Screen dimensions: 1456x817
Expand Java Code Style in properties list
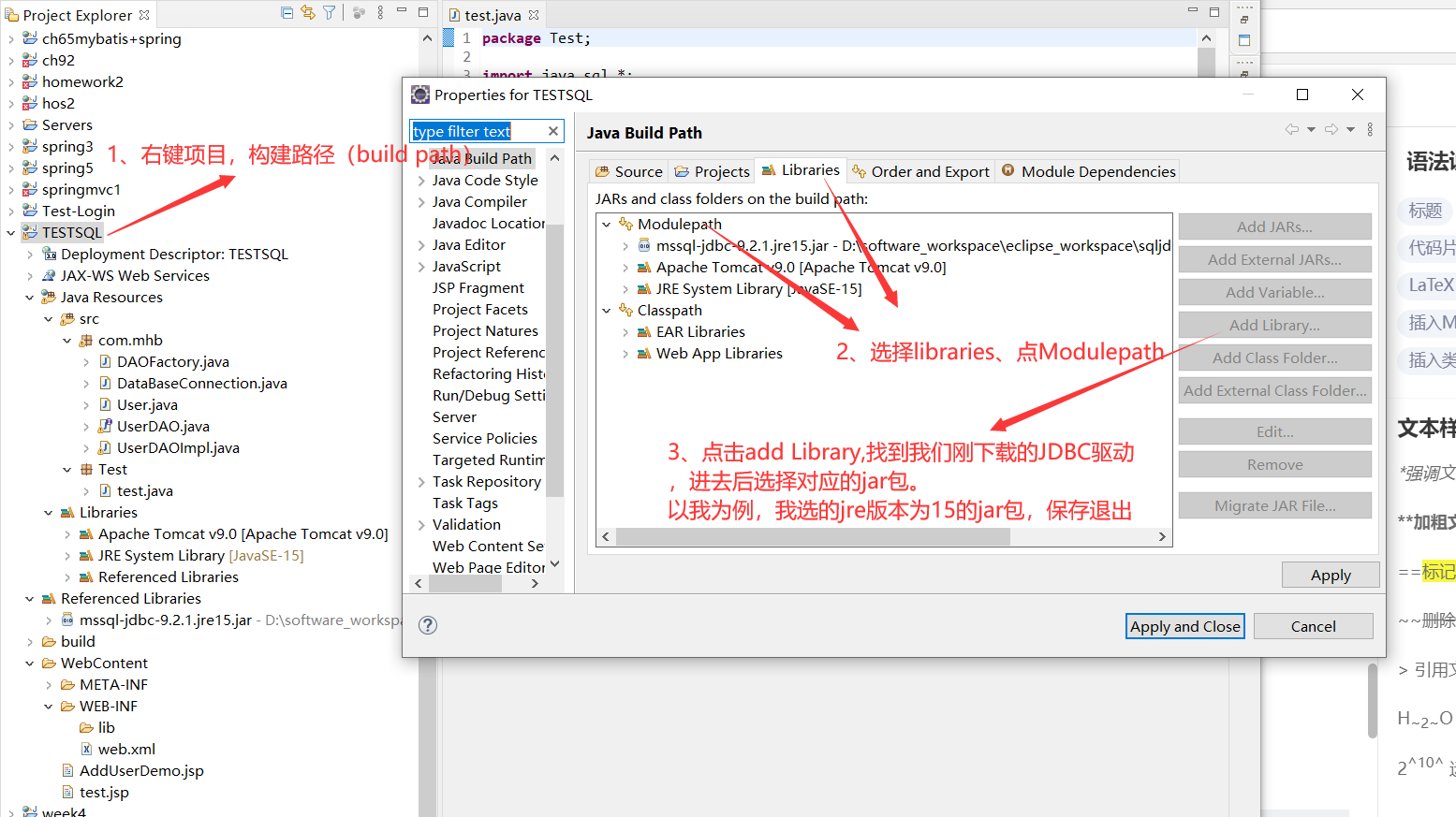[x=421, y=181]
